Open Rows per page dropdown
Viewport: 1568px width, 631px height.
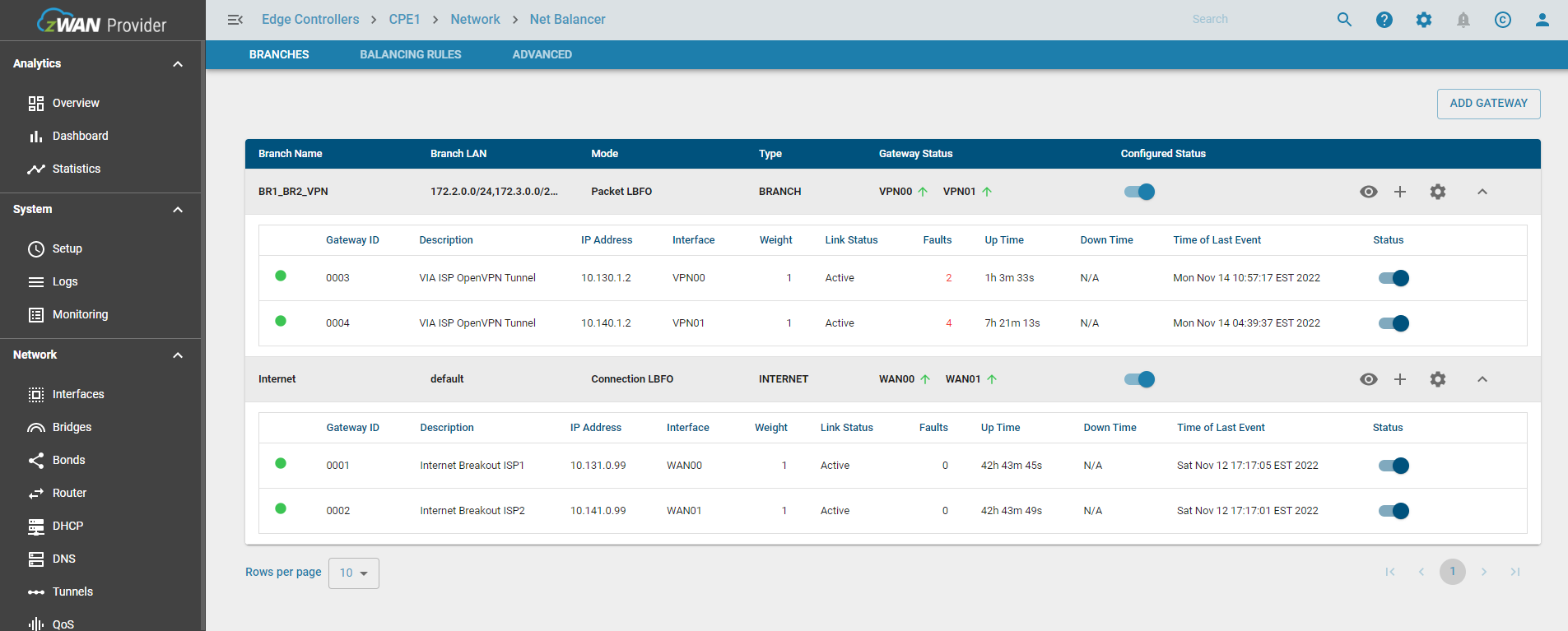tap(353, 573)
